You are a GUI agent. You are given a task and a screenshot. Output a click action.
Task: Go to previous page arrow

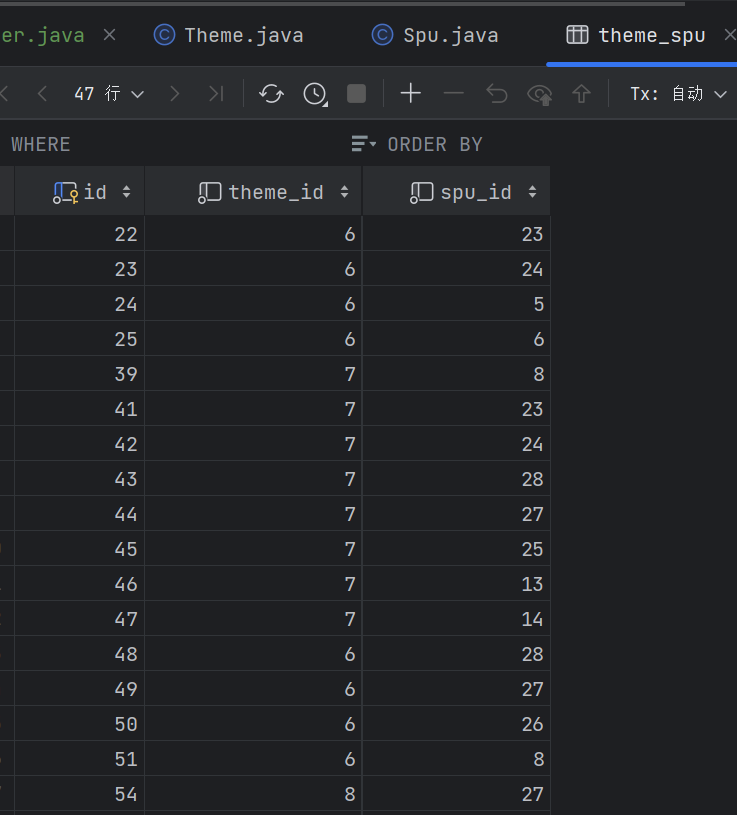click(x=43, y=94)
